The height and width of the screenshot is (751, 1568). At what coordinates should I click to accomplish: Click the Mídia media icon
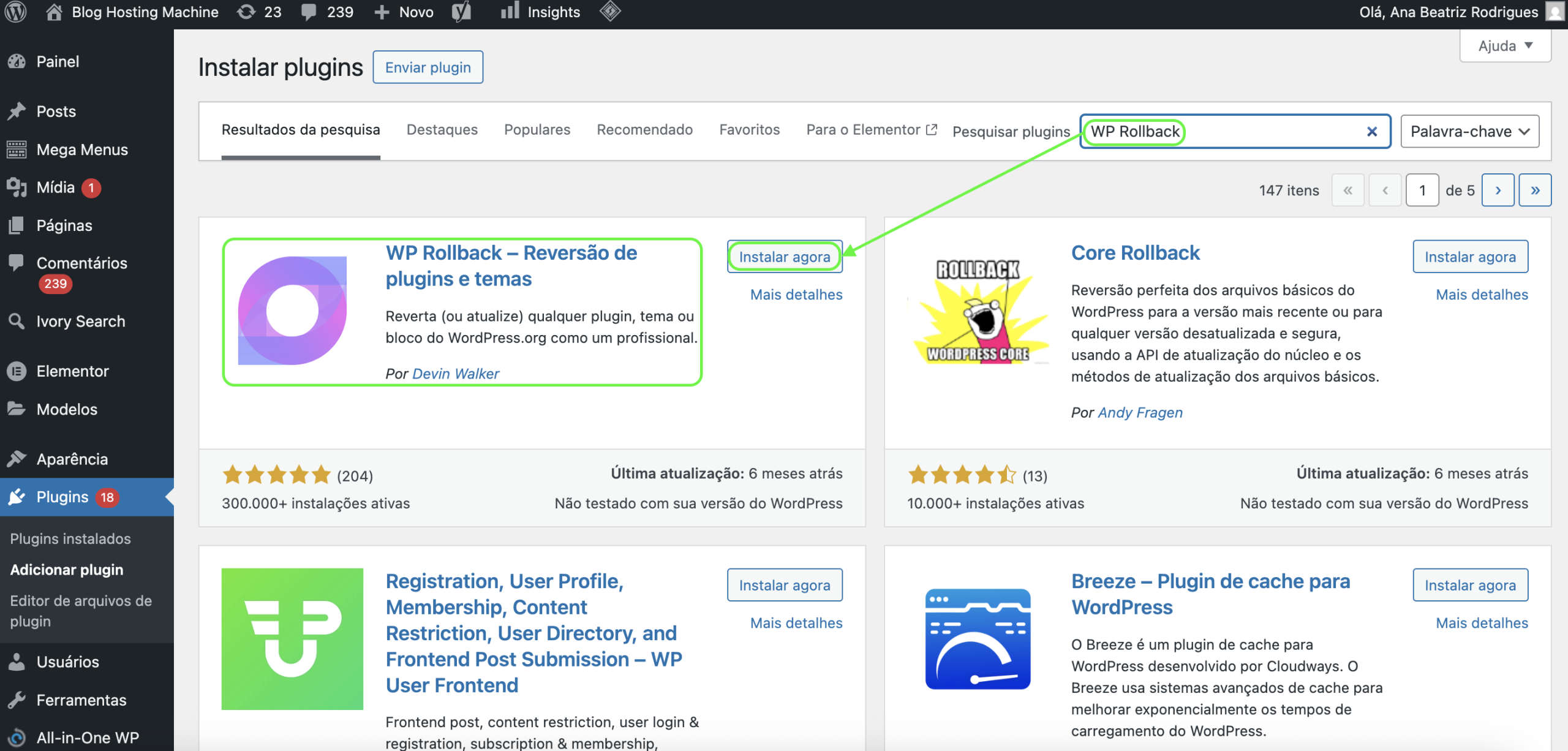pos(17,187)
